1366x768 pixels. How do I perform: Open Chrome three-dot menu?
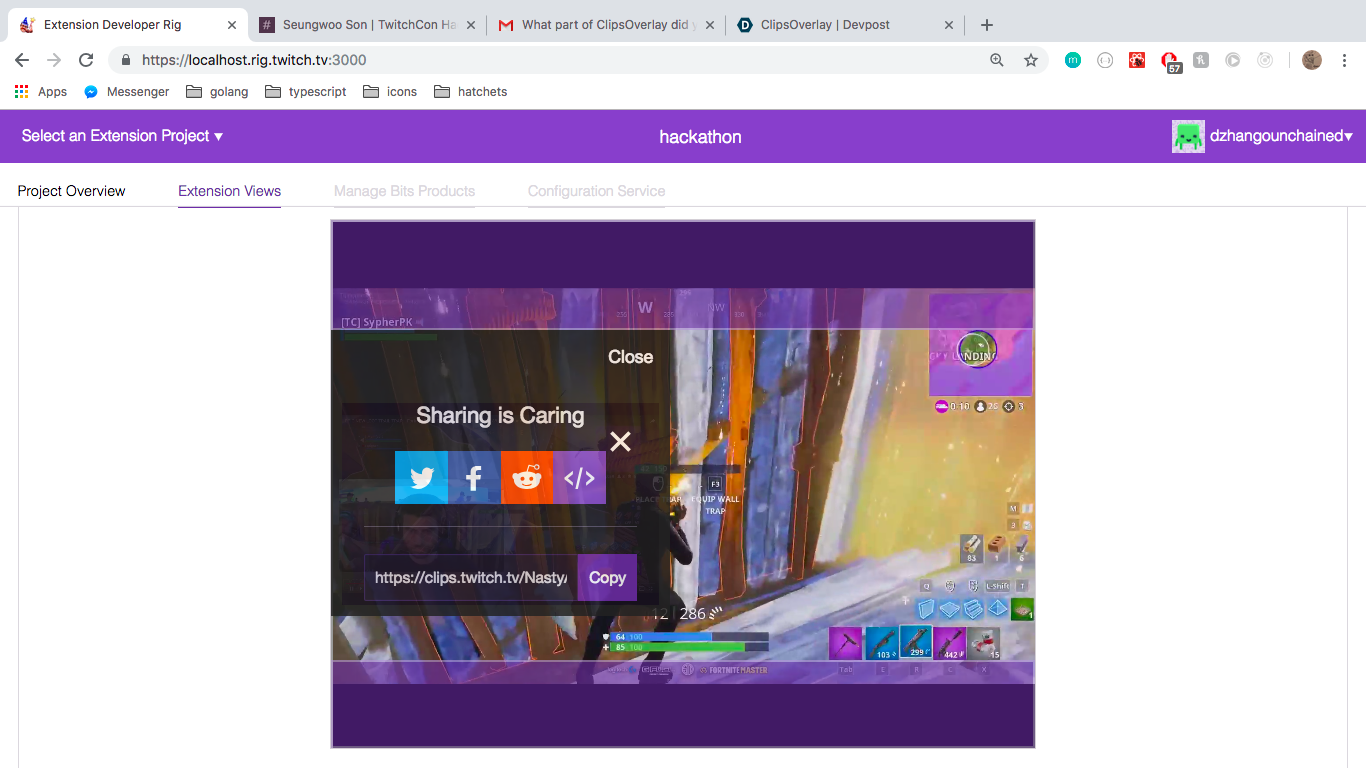(1345, 60)
